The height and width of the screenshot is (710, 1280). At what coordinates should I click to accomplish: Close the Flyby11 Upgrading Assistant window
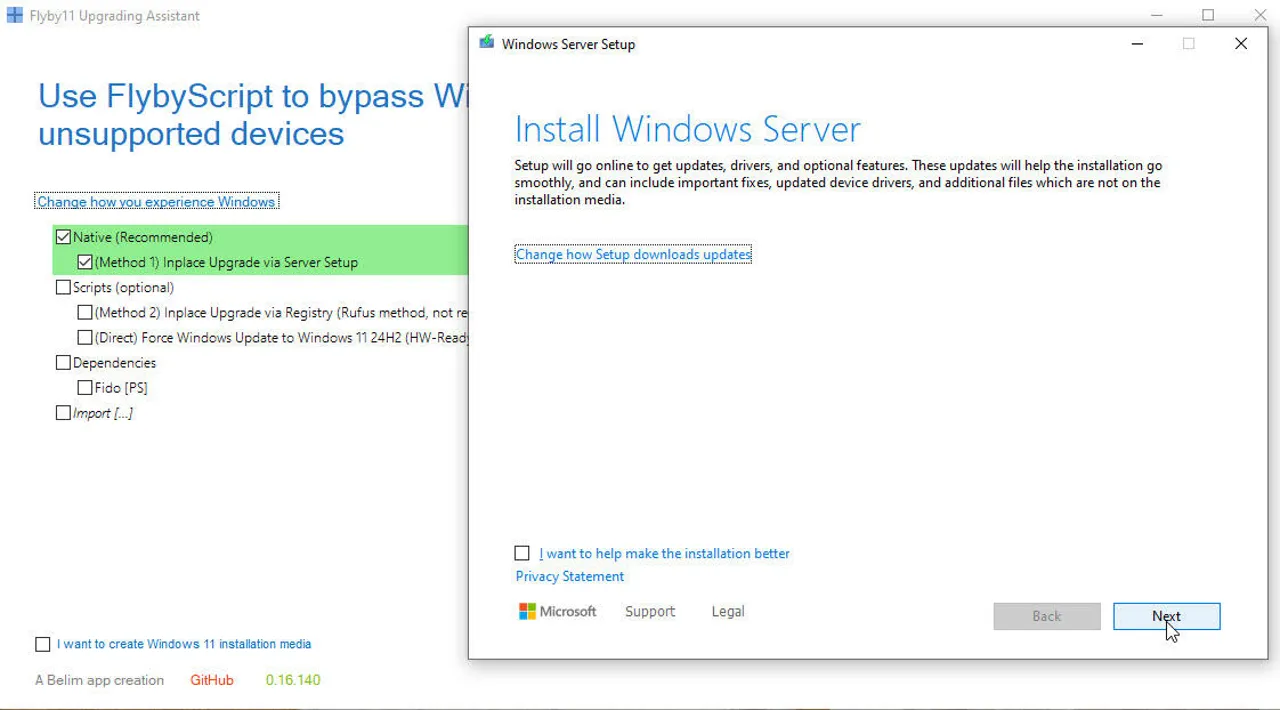(1260, 15)
